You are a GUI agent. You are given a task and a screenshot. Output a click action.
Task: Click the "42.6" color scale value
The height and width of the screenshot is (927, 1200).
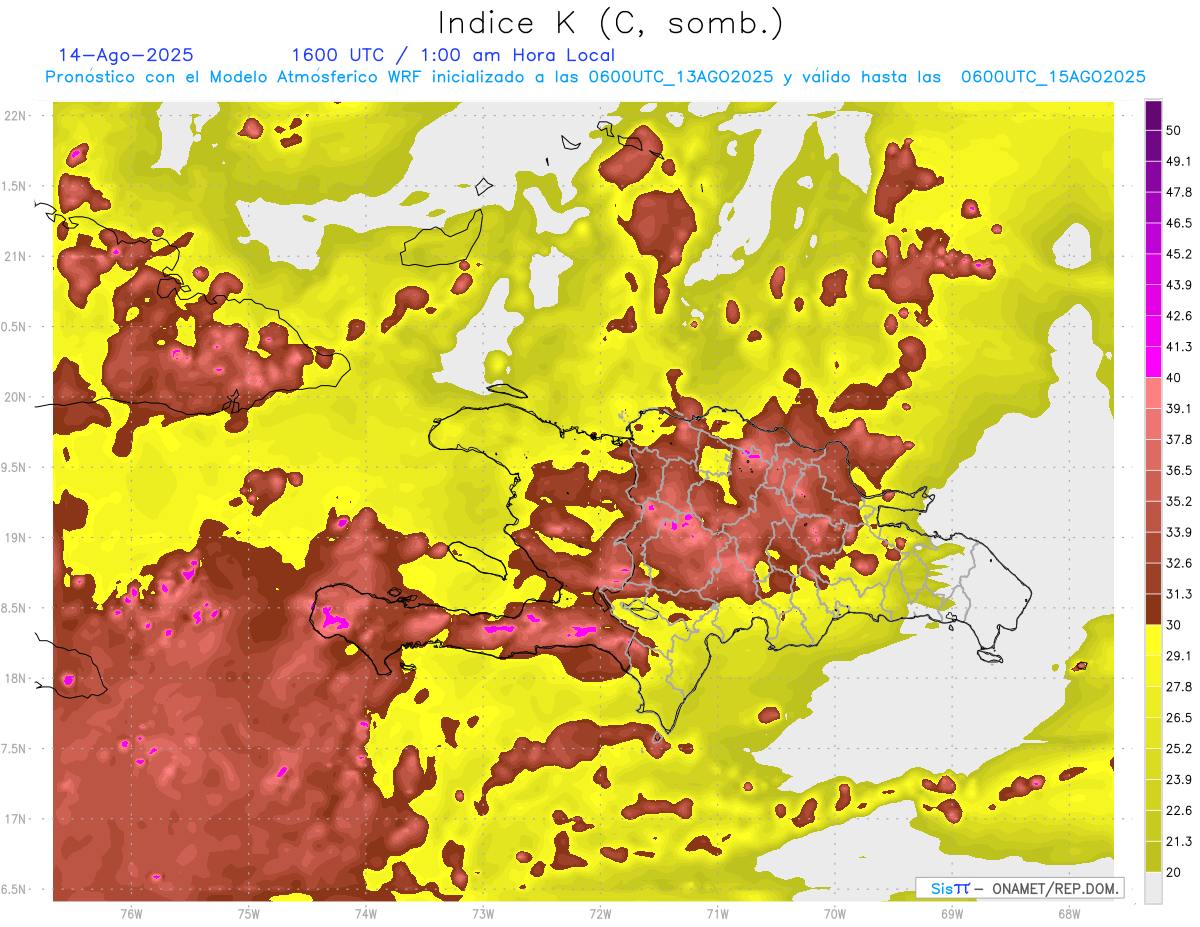pos(1178,316)
